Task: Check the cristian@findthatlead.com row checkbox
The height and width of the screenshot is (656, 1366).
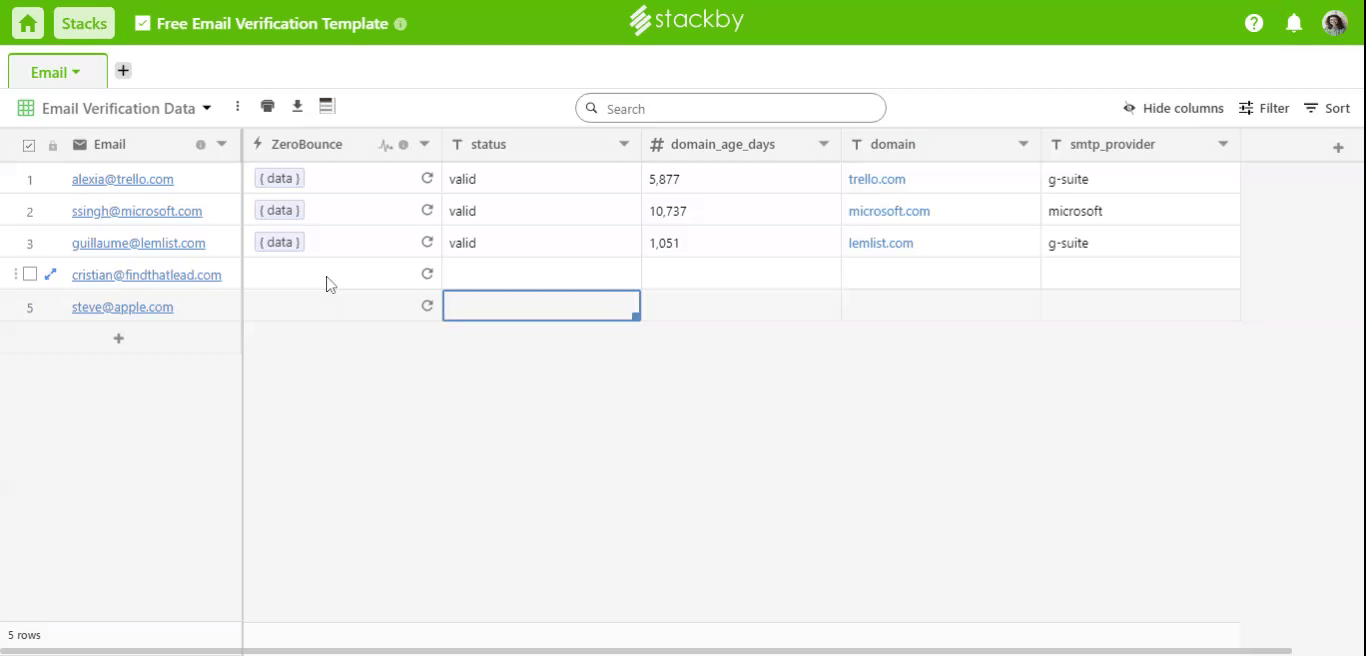Action: [30, 274]
